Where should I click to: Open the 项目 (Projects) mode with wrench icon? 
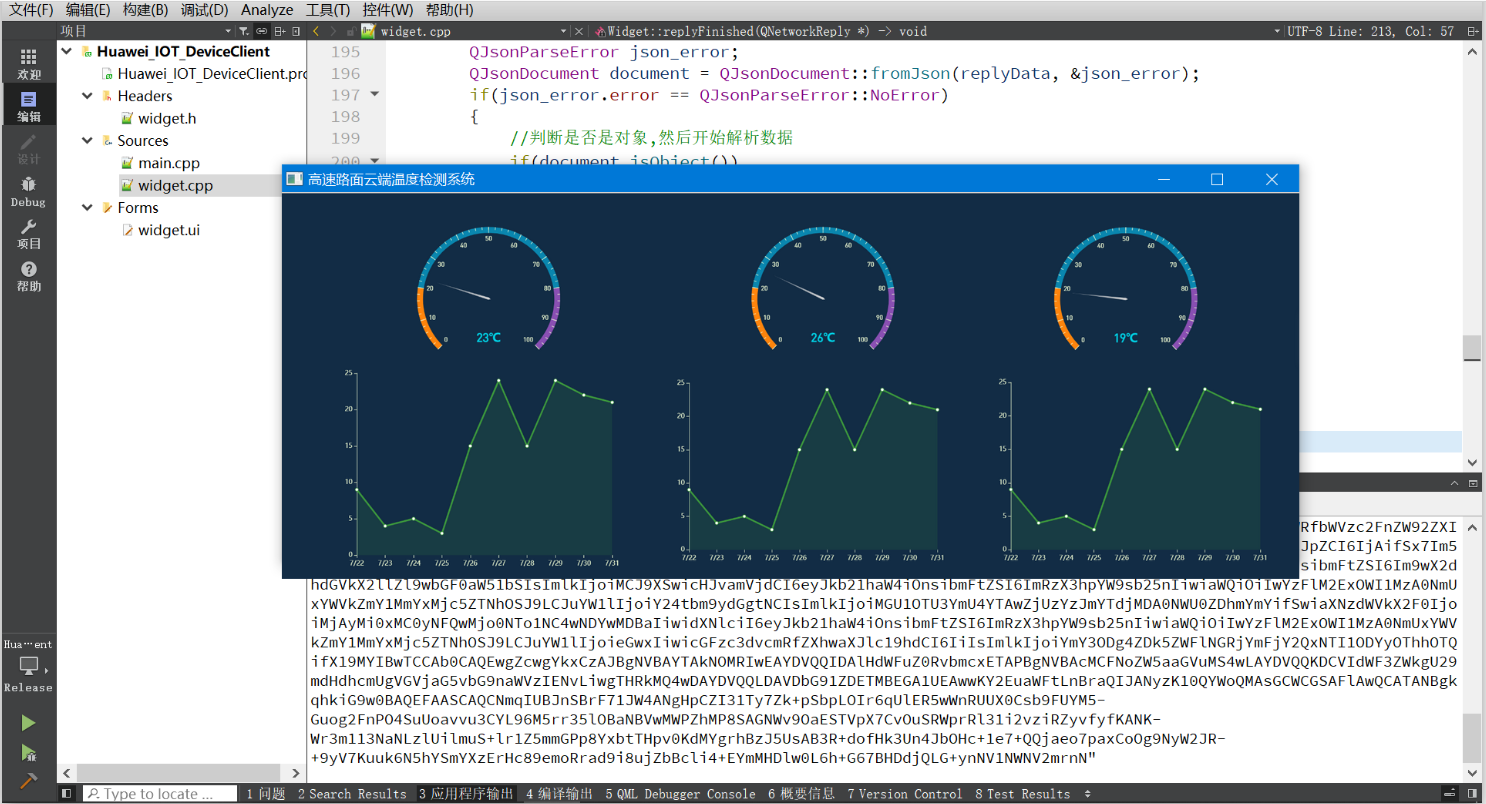click(x=29, y=234)
